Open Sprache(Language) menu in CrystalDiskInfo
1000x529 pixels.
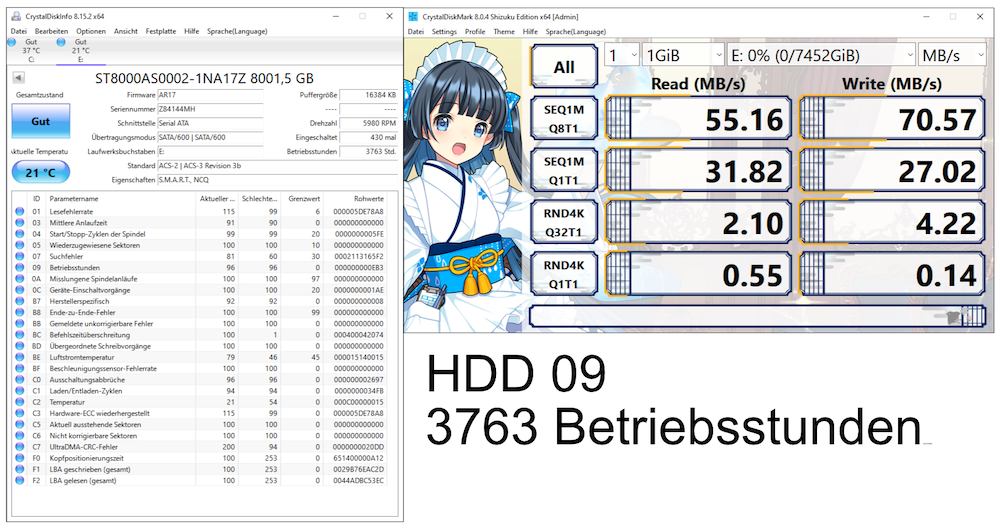[237, 31]
